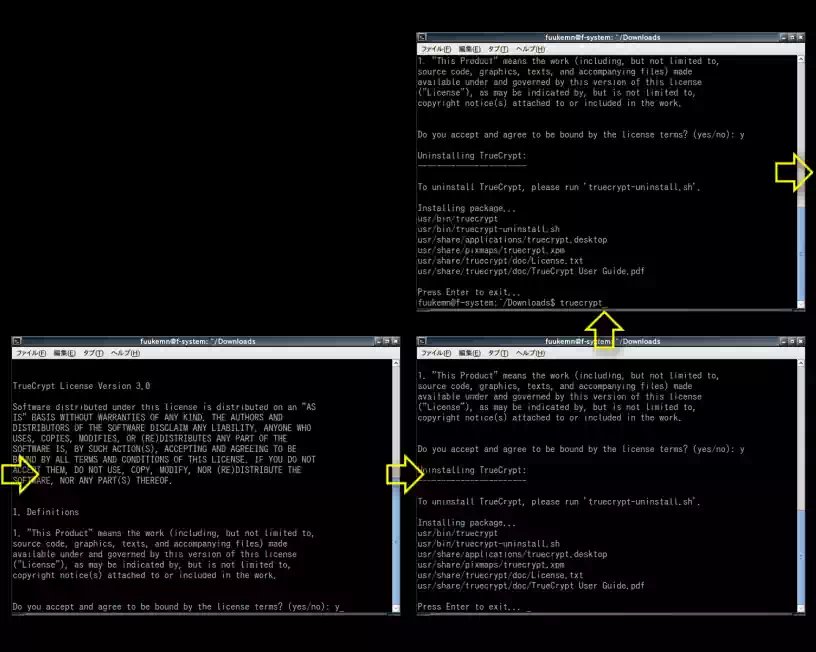Minimize the terminal window ending with Press Enter to exit
The width and height of the screenshot is (816, 652).
pyautogui.click(x=783, y=341)
